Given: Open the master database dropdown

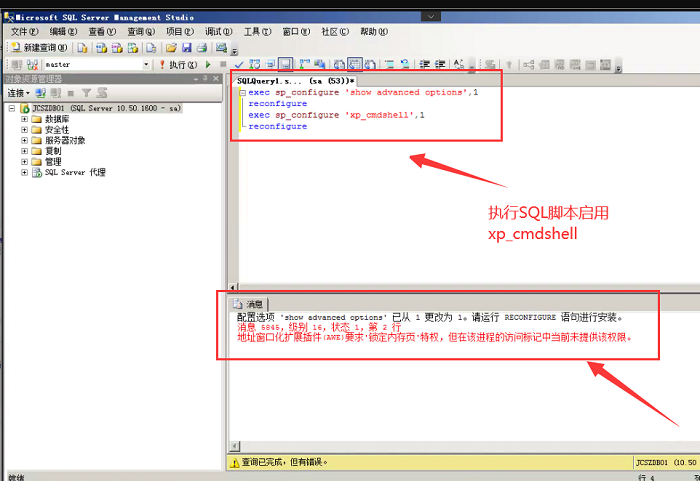Looking at the screenshot, I should (146, 64).
